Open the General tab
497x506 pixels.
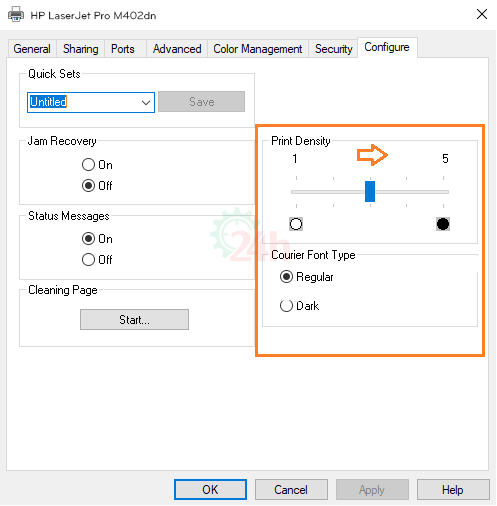tap(32, 49)
